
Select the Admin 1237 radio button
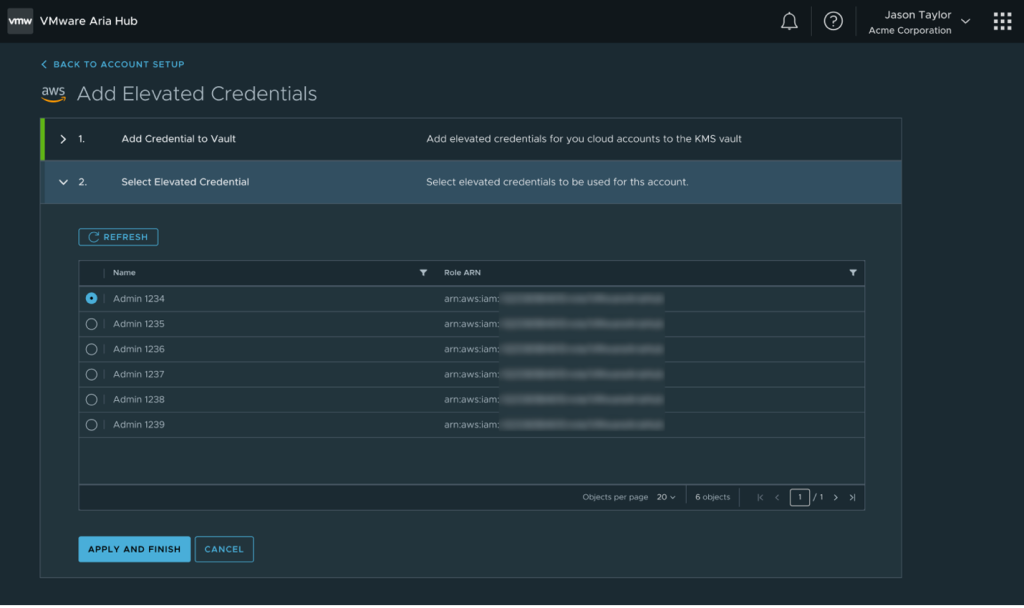click(x=92, y=374)
